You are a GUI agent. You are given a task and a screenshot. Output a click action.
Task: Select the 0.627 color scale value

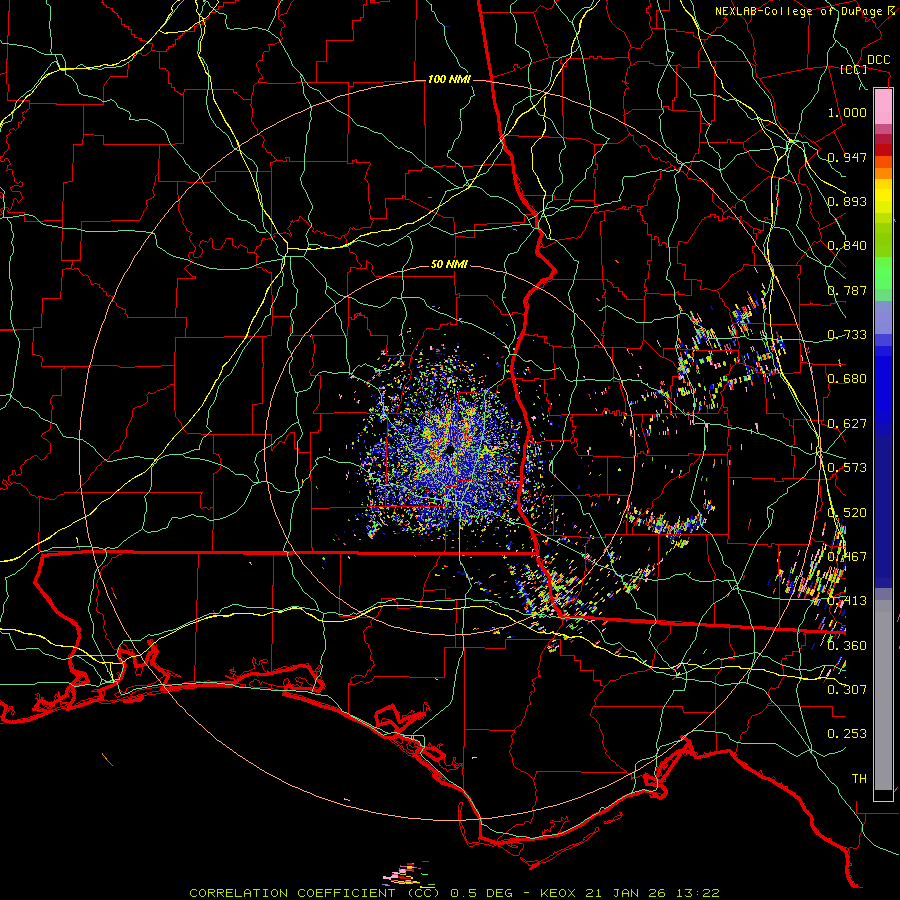(847, 424)
